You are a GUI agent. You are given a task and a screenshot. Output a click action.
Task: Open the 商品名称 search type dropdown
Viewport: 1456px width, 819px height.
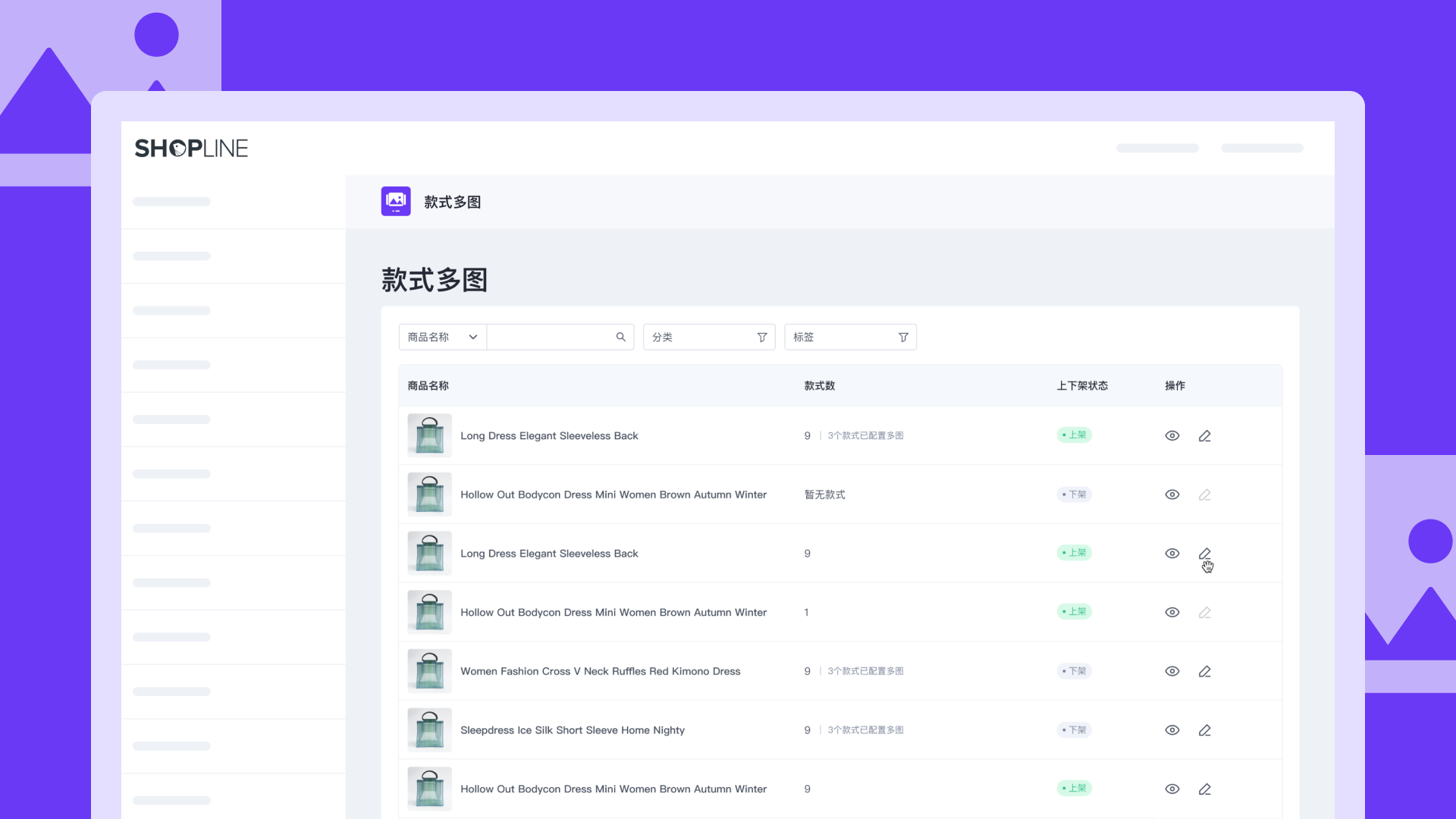442,337
